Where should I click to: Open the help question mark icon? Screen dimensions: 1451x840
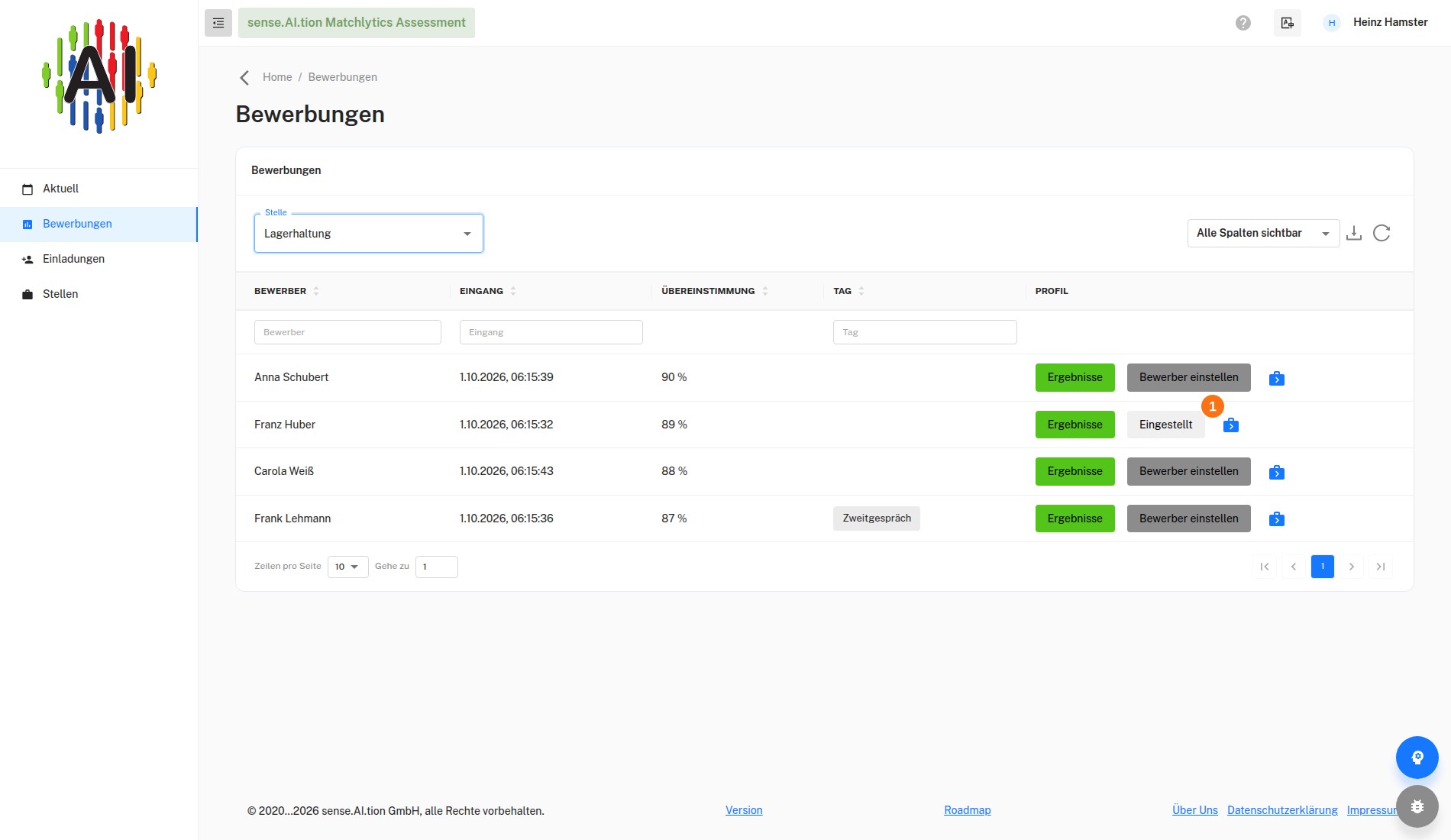click(x=1243, y=23)
